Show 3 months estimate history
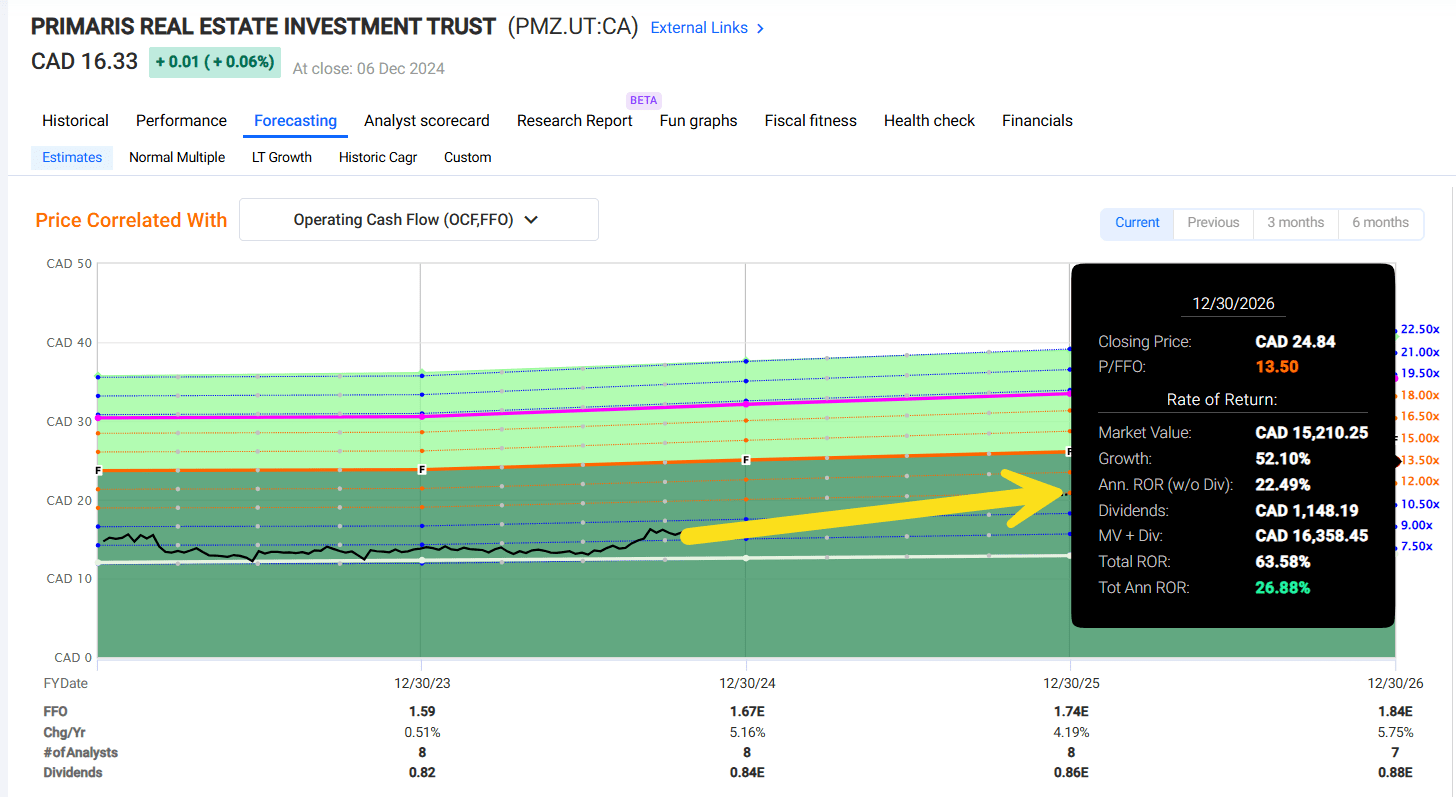The height and width of the screenshot is (797, 1456). (1295, 224)
